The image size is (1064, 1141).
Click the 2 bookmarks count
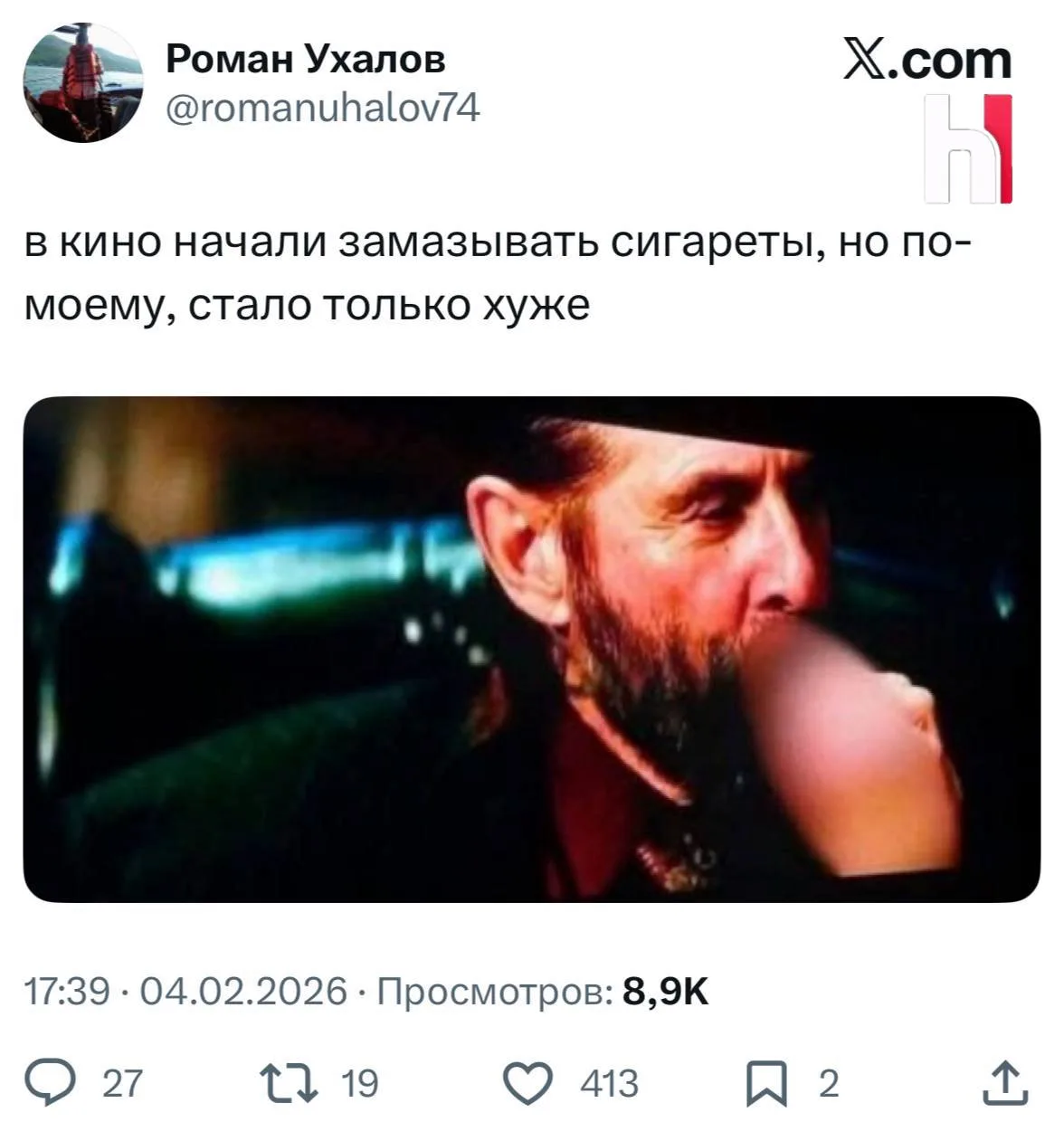click(x=827, y=1083)
